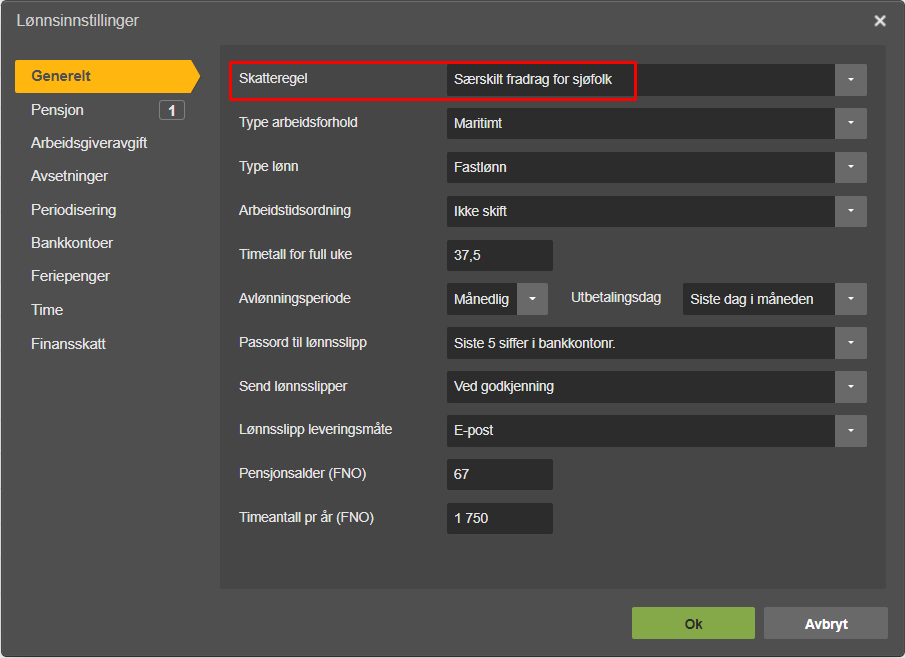Open Send lønnsslipper dropdown arrow
Image resolution: width=905 pixels, height=658 pixels.
850,387
